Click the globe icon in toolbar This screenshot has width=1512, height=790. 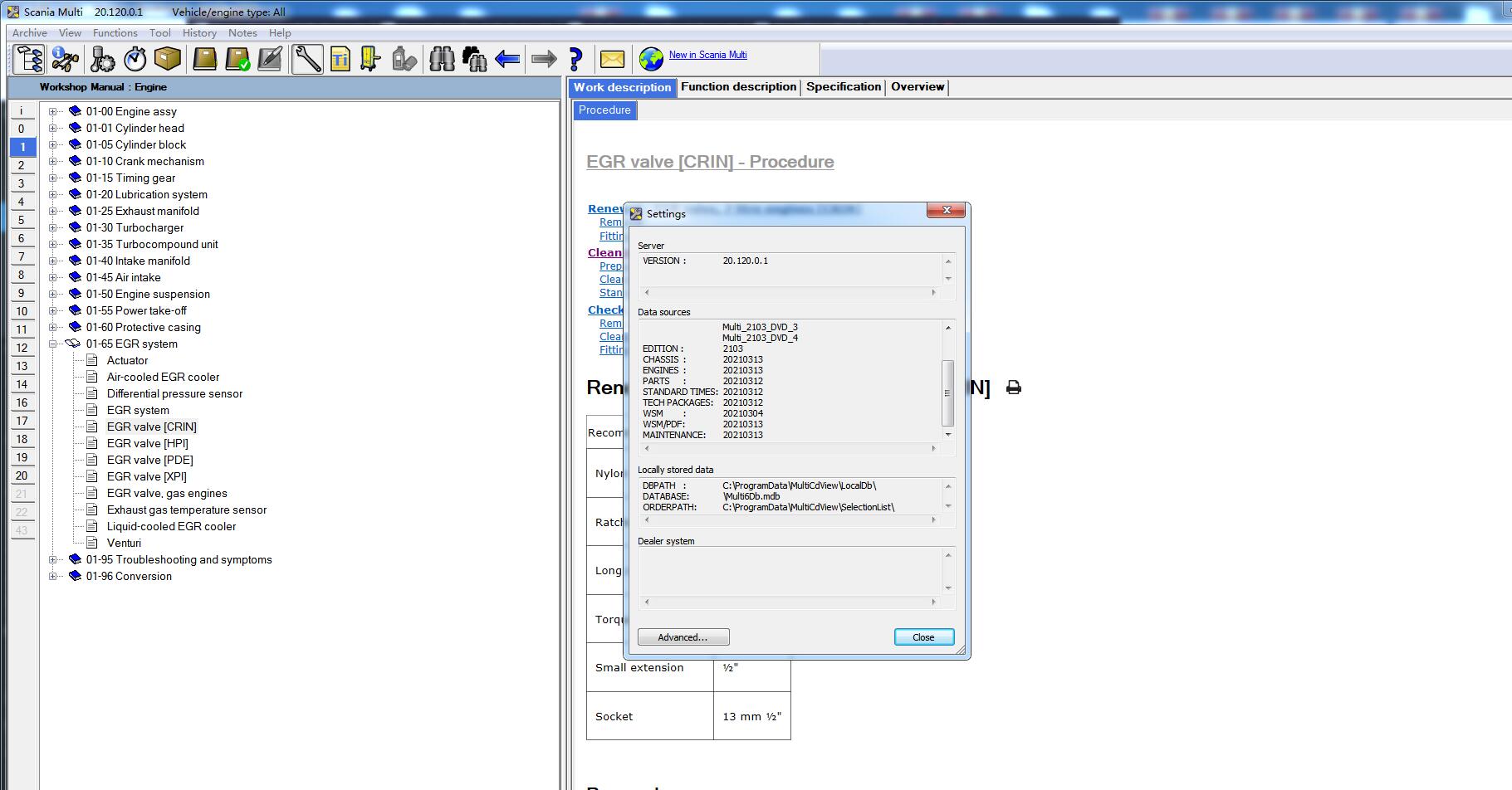[651, 59]
